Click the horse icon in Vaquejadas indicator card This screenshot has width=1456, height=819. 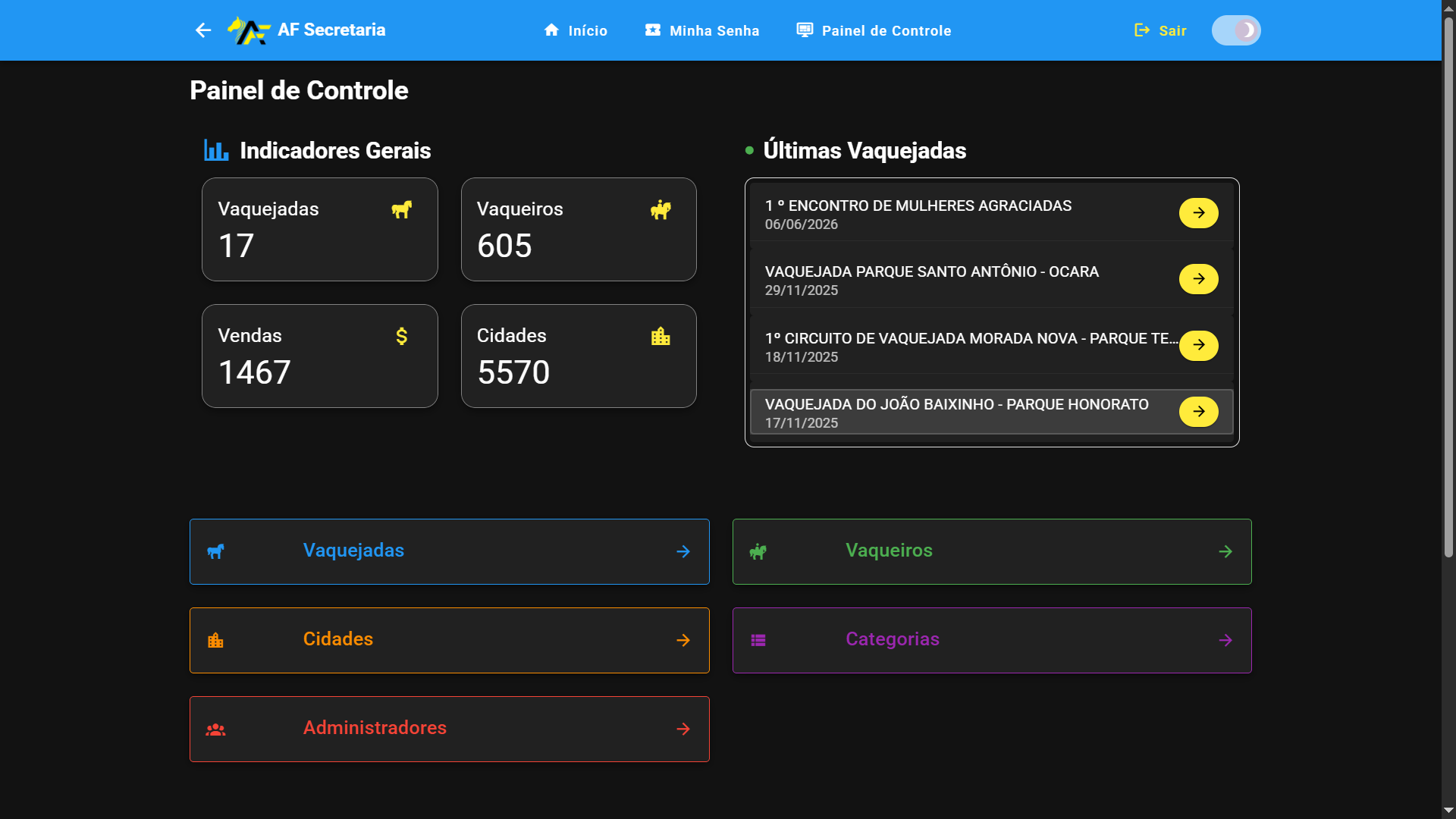click(x=401, y=209)
